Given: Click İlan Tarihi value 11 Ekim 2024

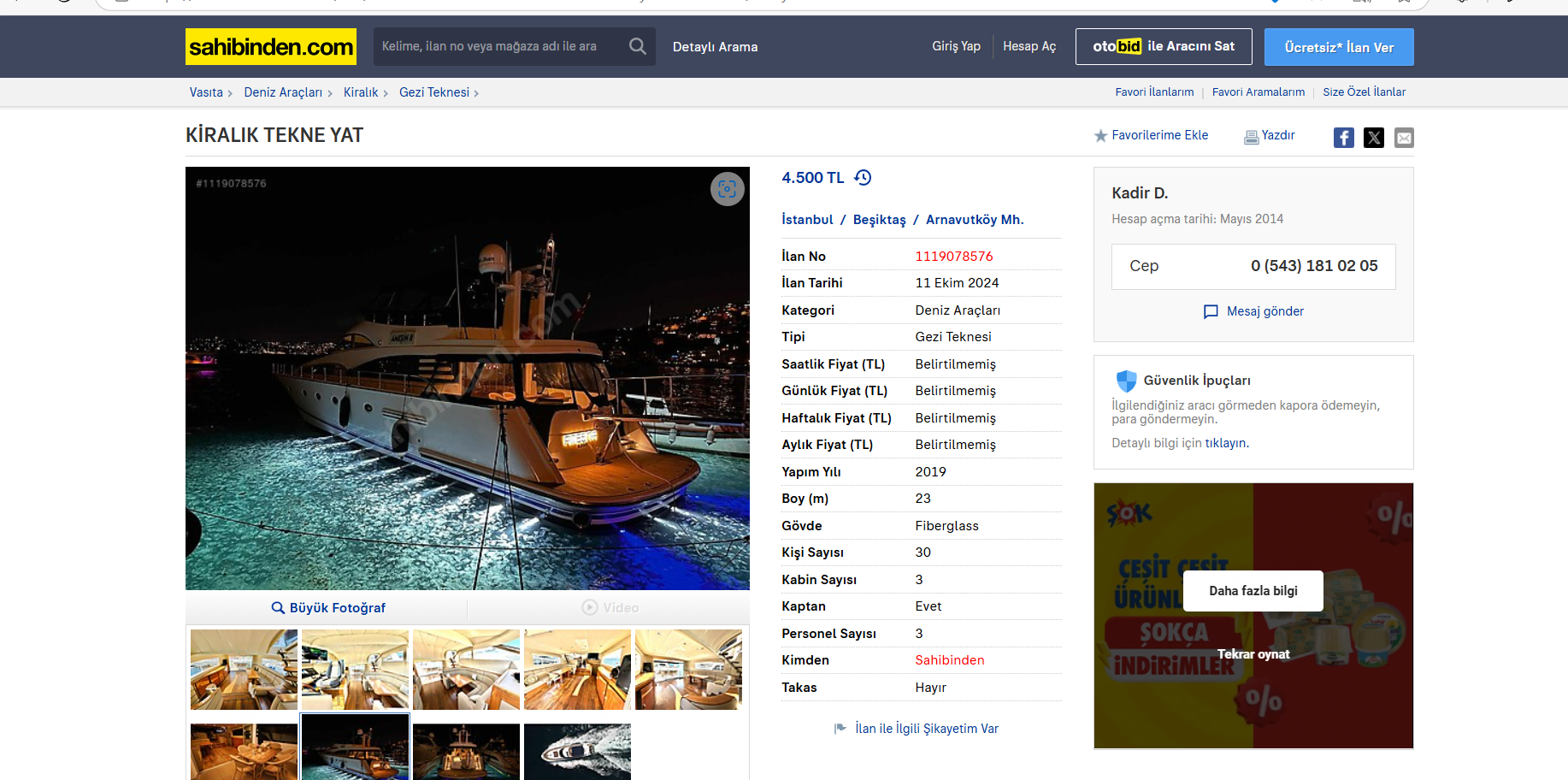Looking at the screenshot, I should pyautogui.click(x=957, y=283).
